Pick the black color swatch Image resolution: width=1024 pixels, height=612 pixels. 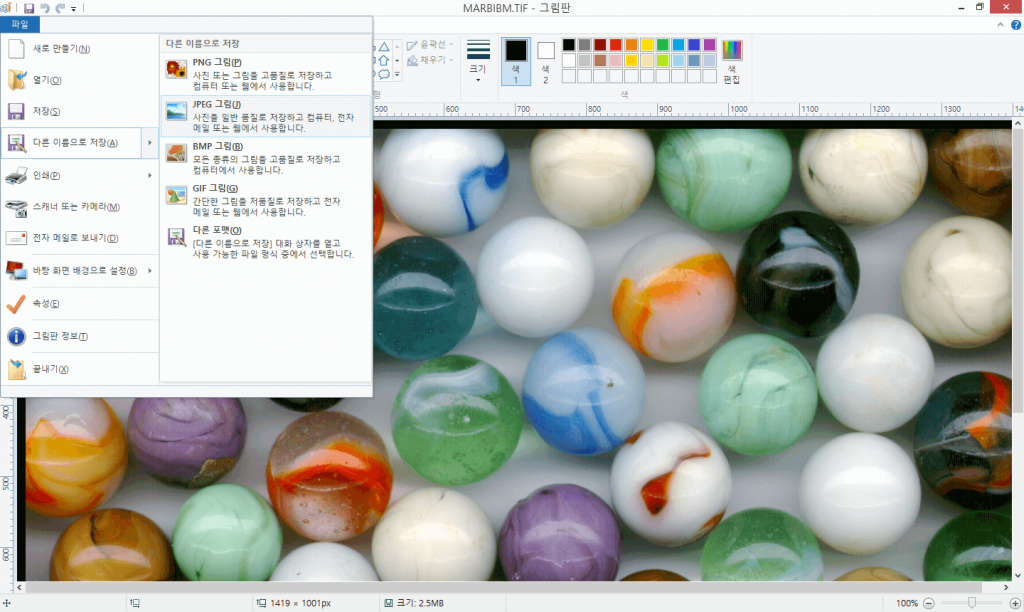(569, 44)
